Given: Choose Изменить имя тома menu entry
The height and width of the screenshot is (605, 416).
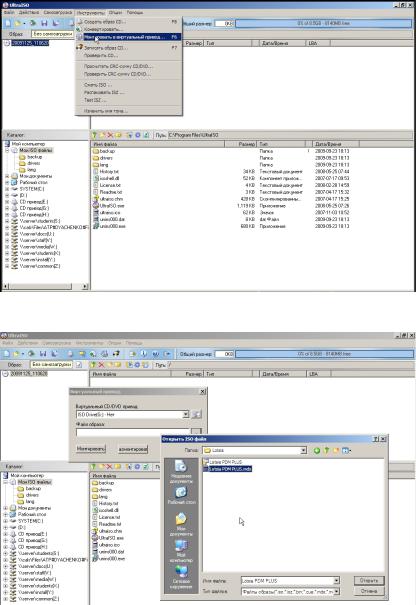Looking at the screenshot, I should click(x=128, y=111).
